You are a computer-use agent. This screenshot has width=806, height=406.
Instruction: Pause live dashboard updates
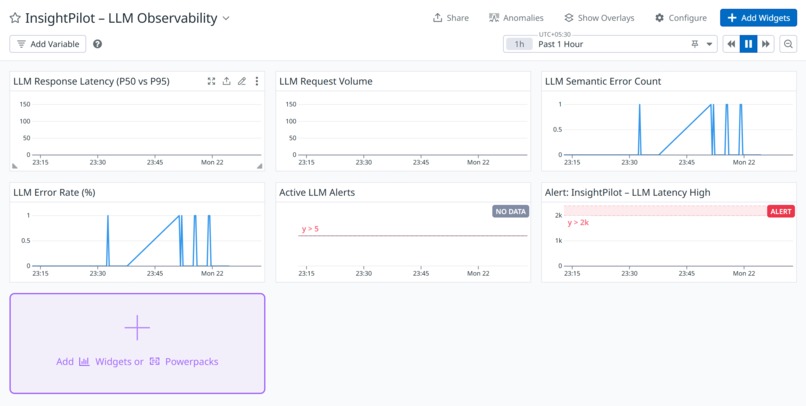coord(748,44)
